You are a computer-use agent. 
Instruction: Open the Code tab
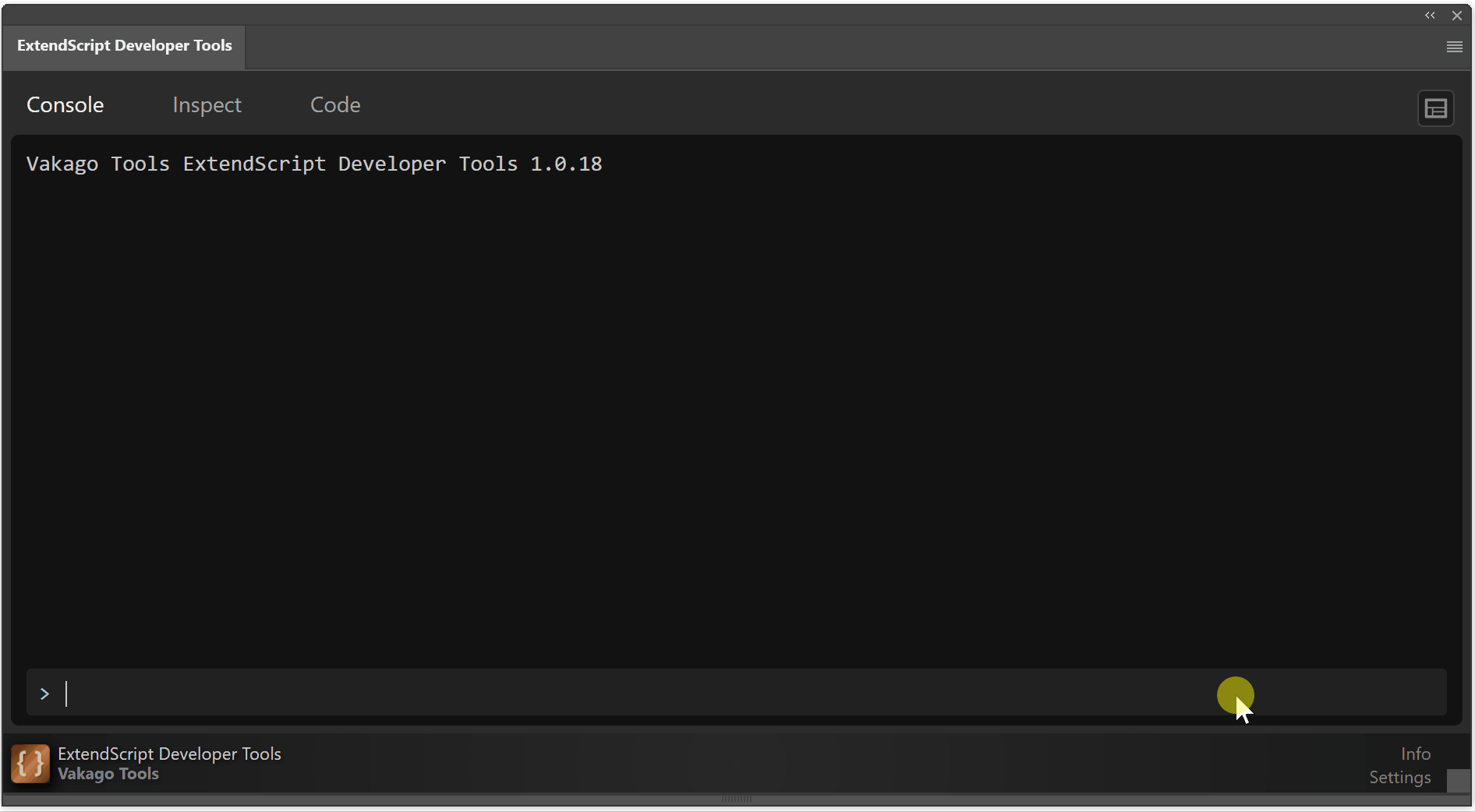tap(335, 104)
